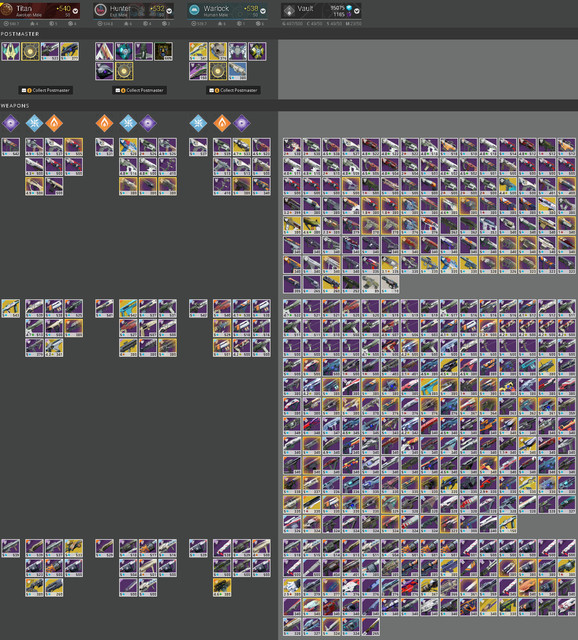This screenshot has width=578, height=640.
Task: Select Hunter's equipped energy weapon
Action: (104, 308)
